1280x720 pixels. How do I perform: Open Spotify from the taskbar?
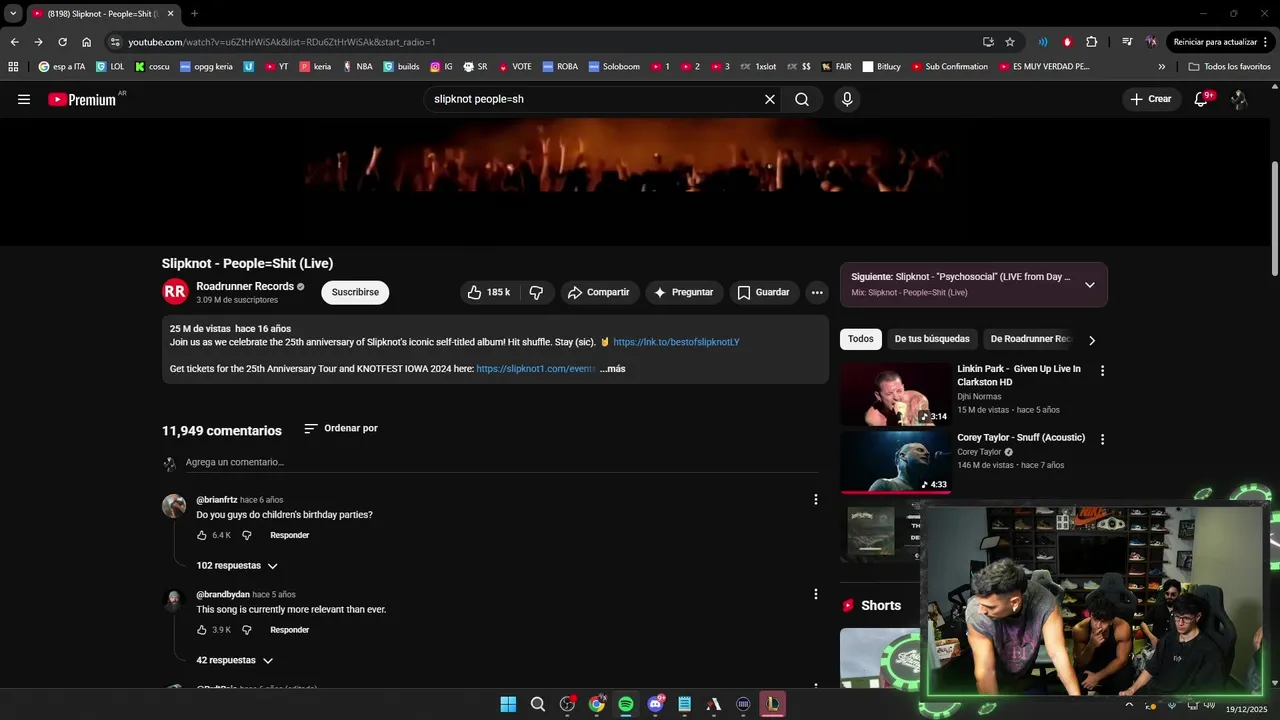626,704
